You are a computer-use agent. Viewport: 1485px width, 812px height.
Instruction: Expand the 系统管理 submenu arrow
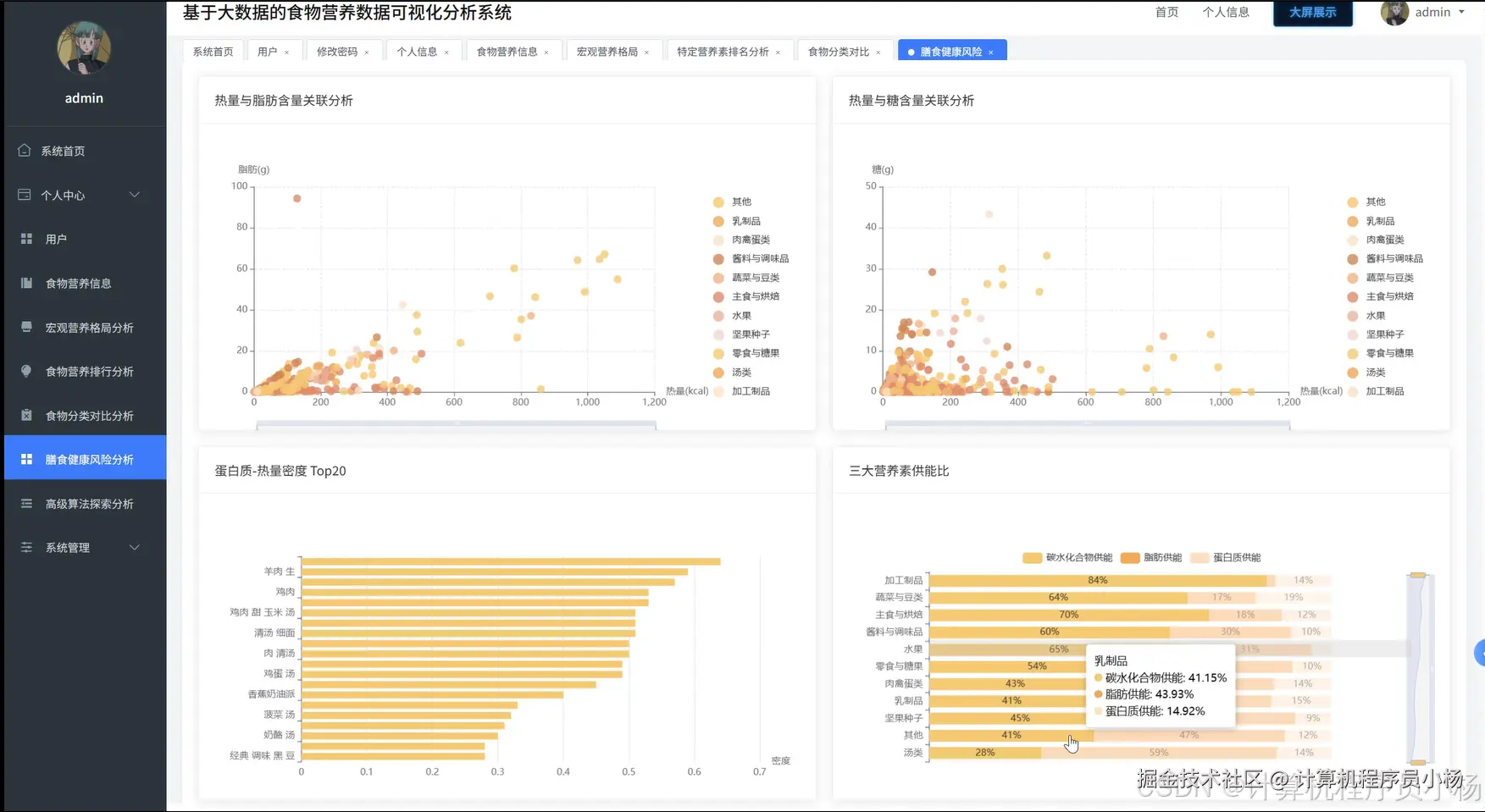[x=134, y=547]
